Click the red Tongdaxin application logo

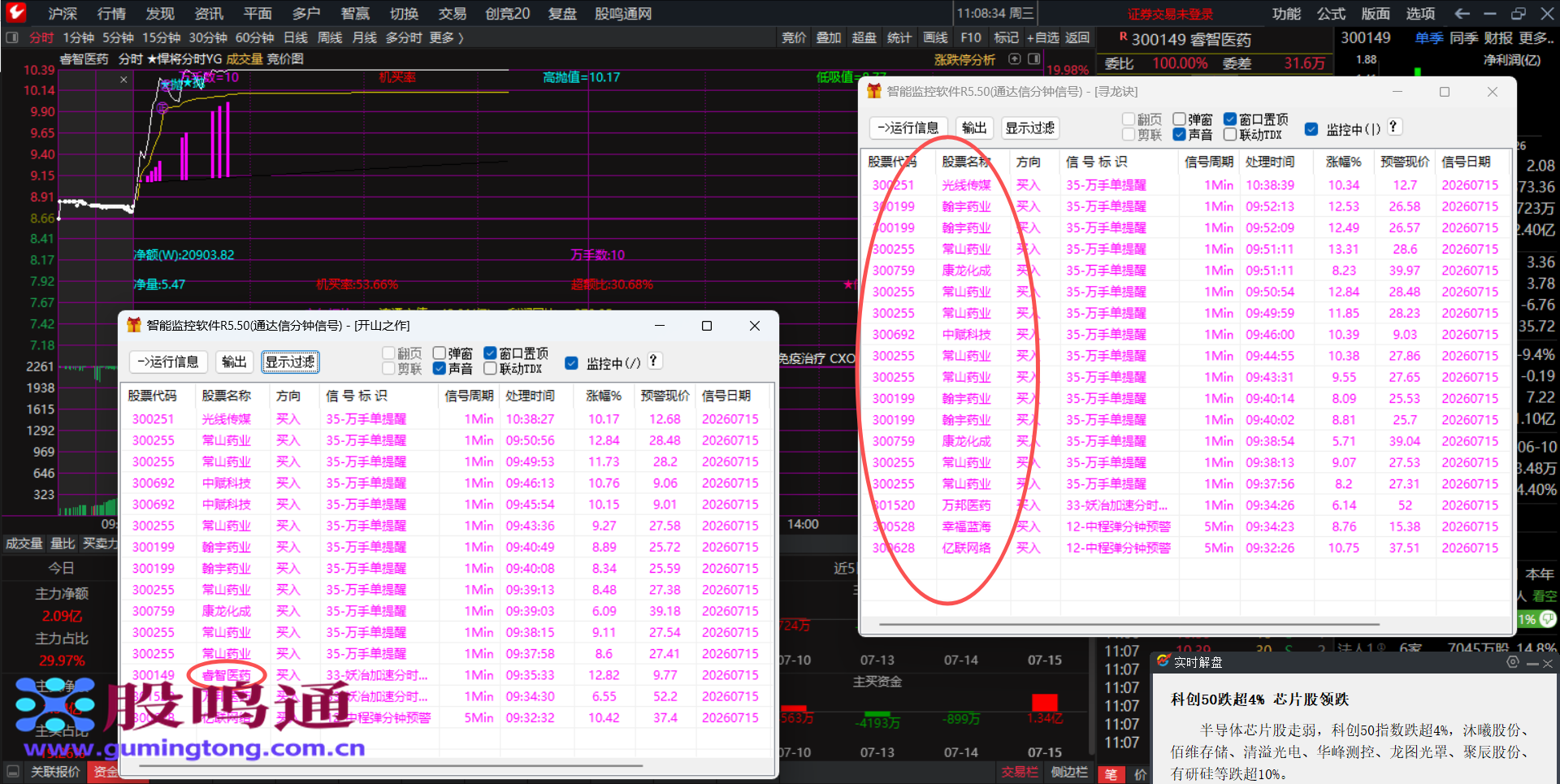(x=16, y=12)
